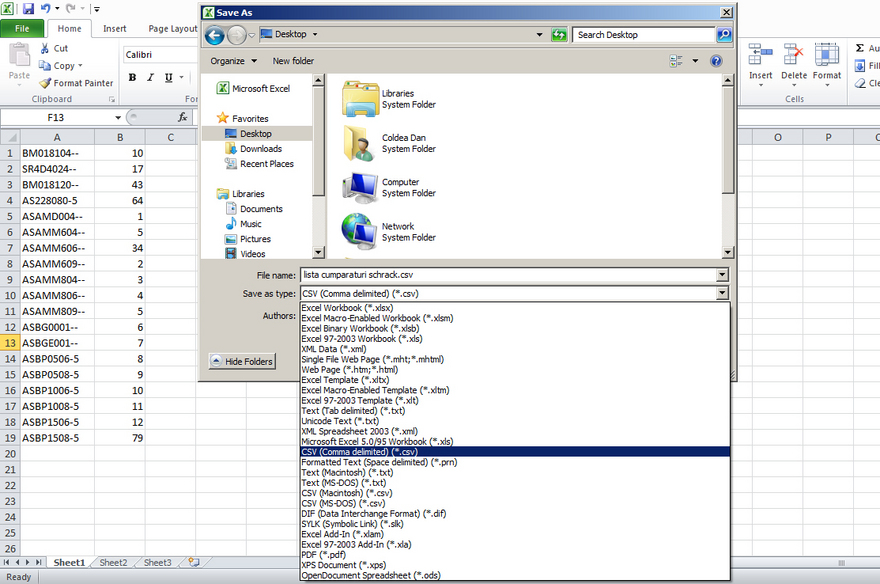Click the Format cells ribbon icon
This screenshot has width=880, height=584.
[x=827, y=55]
